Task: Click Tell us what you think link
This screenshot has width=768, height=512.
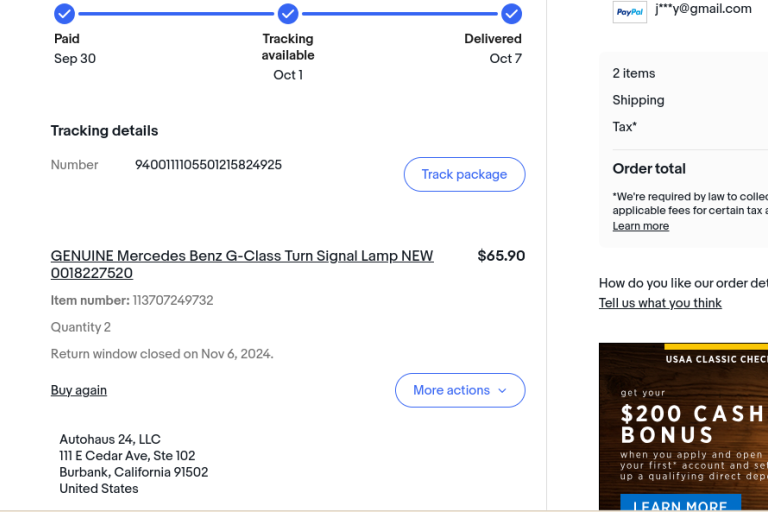Action: point(660,303)
